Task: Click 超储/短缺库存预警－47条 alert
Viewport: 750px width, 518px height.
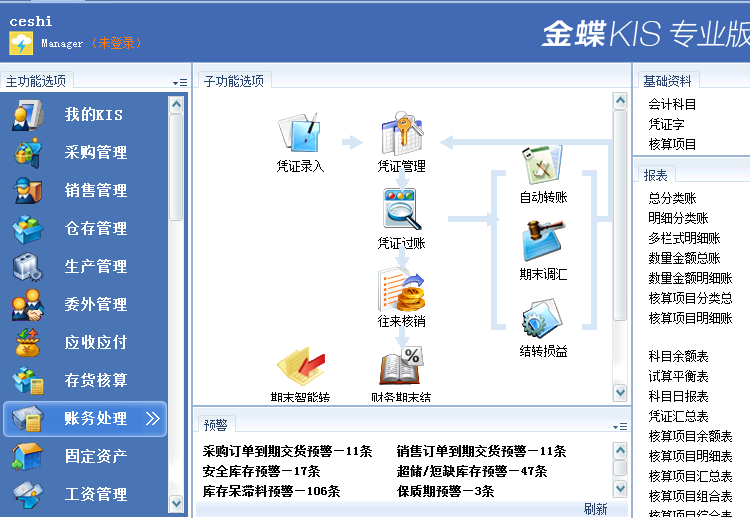Action: [472, 472]
